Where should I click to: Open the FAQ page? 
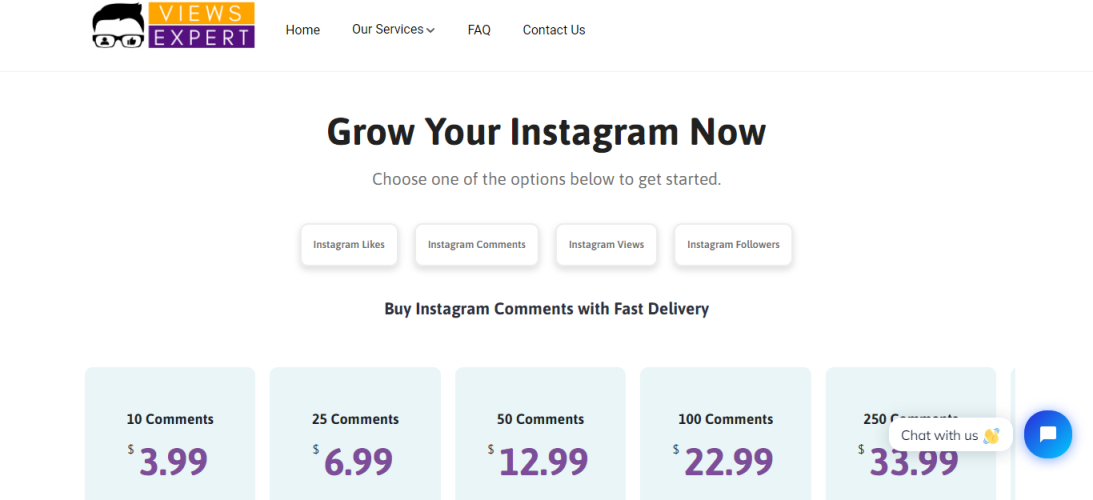479,30
